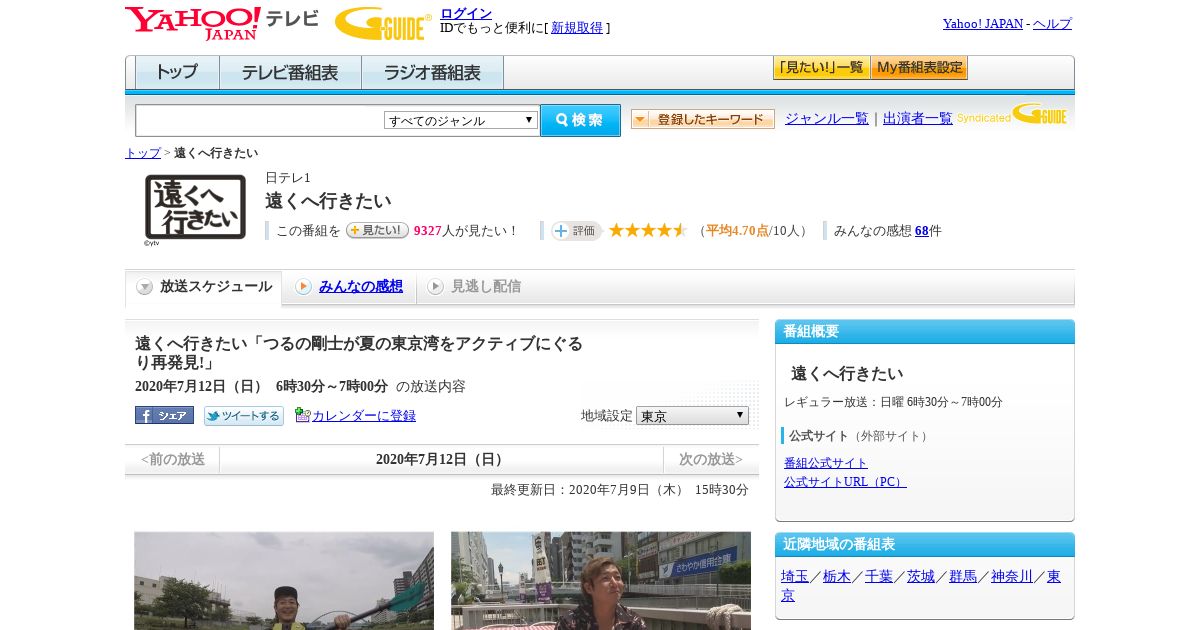Click the date label 2020年7月12日（日） in navigation bar

441,460
